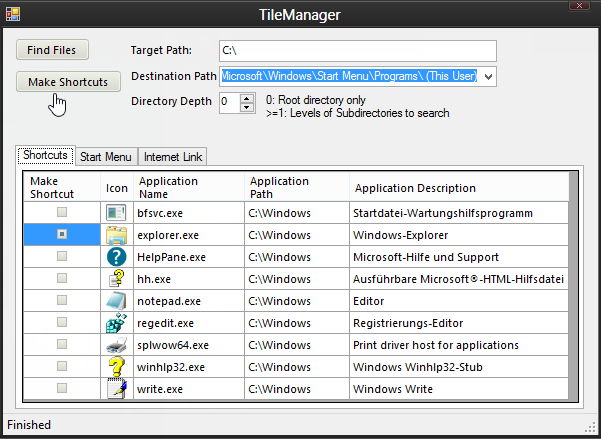The width and height of the screenshot is (601, 439).
Task: Click the notepad.exe icon
Action: (x=116, y=301)
